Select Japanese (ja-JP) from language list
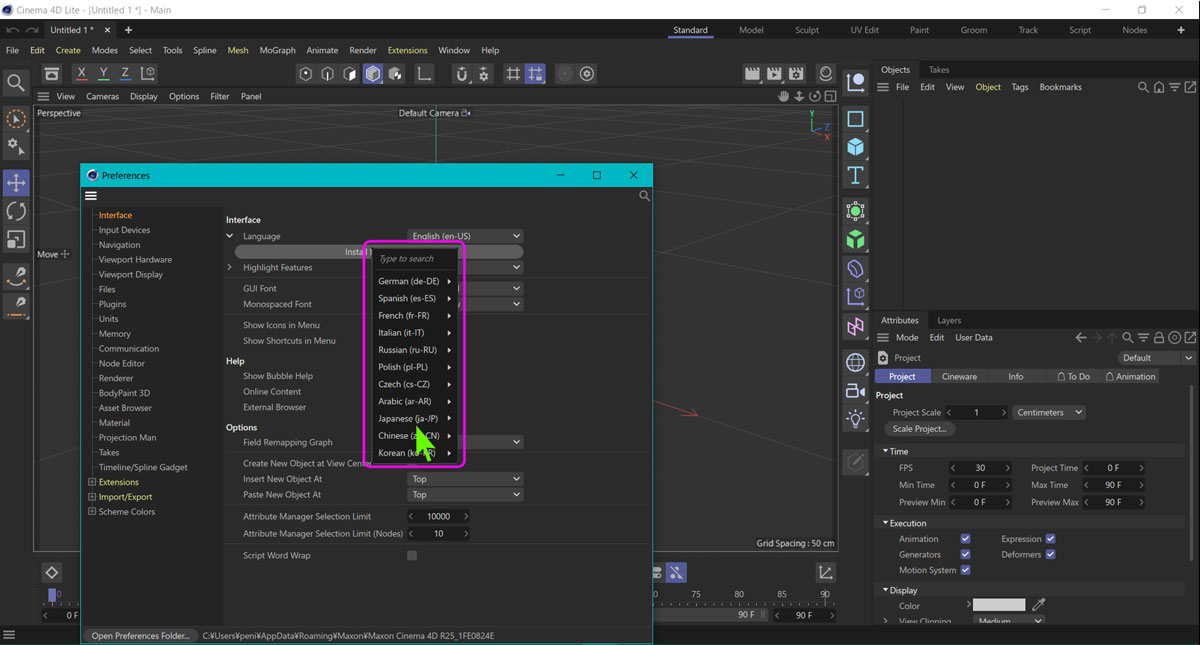 pos(408,418)
